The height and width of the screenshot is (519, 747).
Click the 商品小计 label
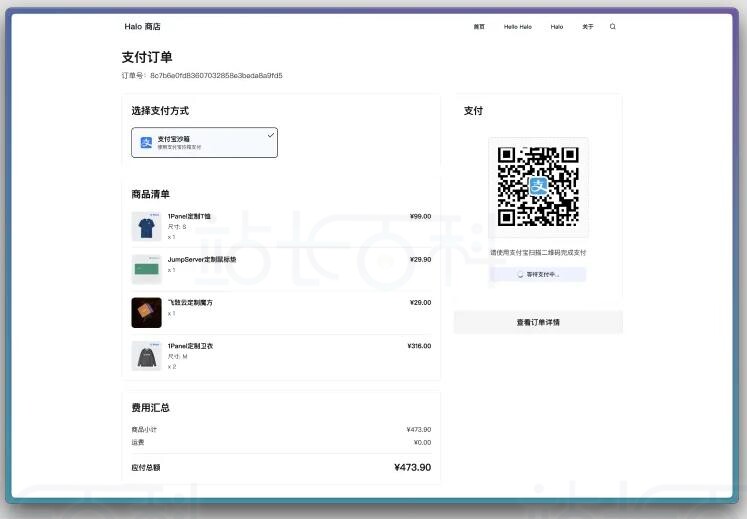click(144, 429)
